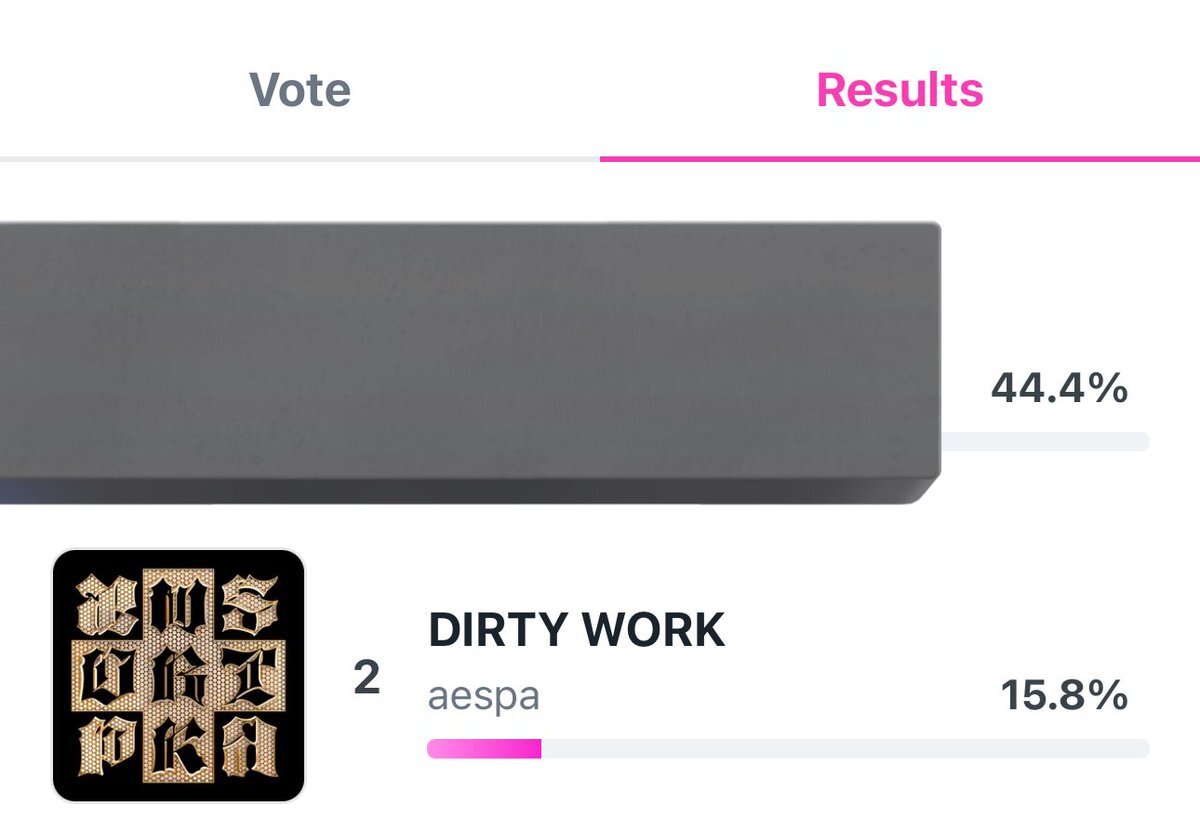Click the pink filled part of DIRTY WORK bar

point(484,748)
